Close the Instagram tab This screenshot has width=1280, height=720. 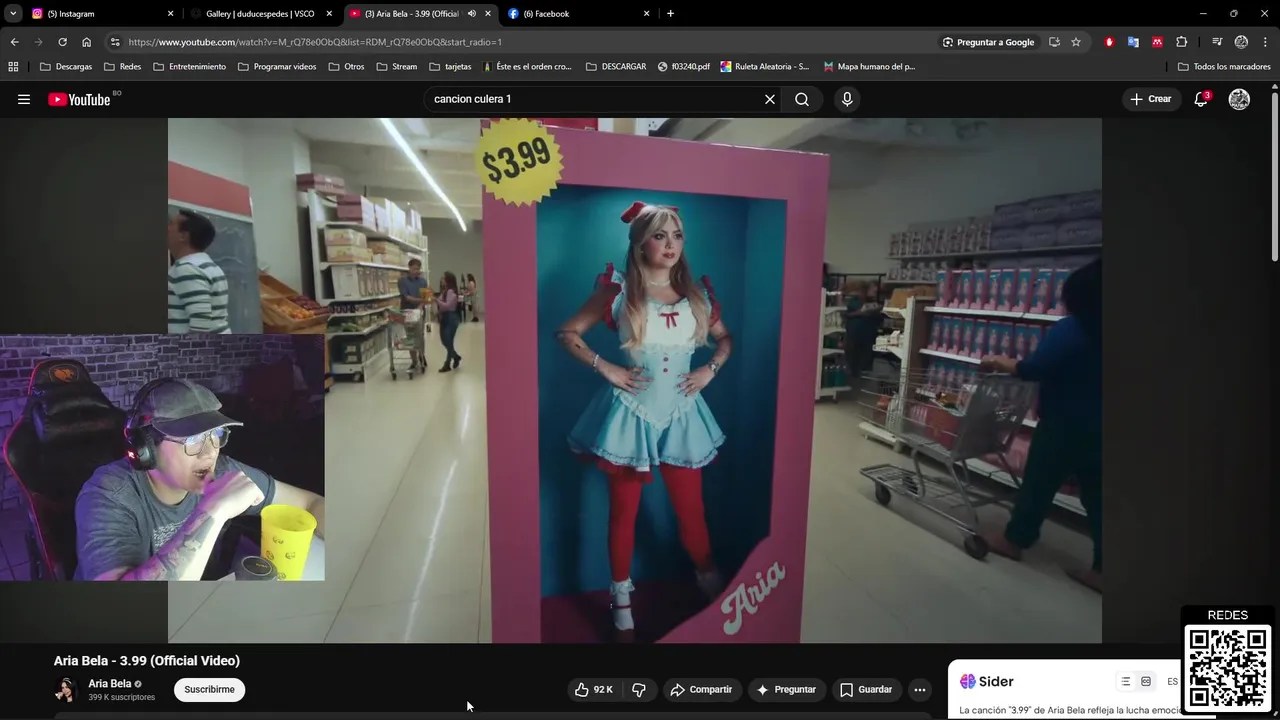coord(170,14)
